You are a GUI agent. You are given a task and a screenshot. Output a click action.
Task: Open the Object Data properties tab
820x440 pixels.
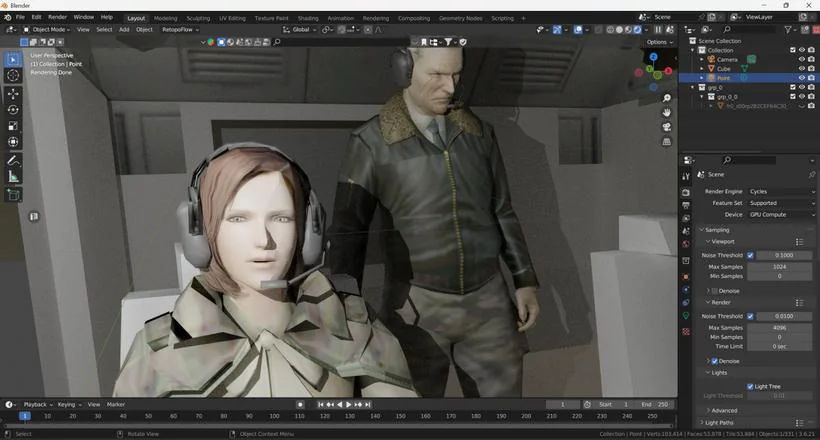[x=686, y=316]
